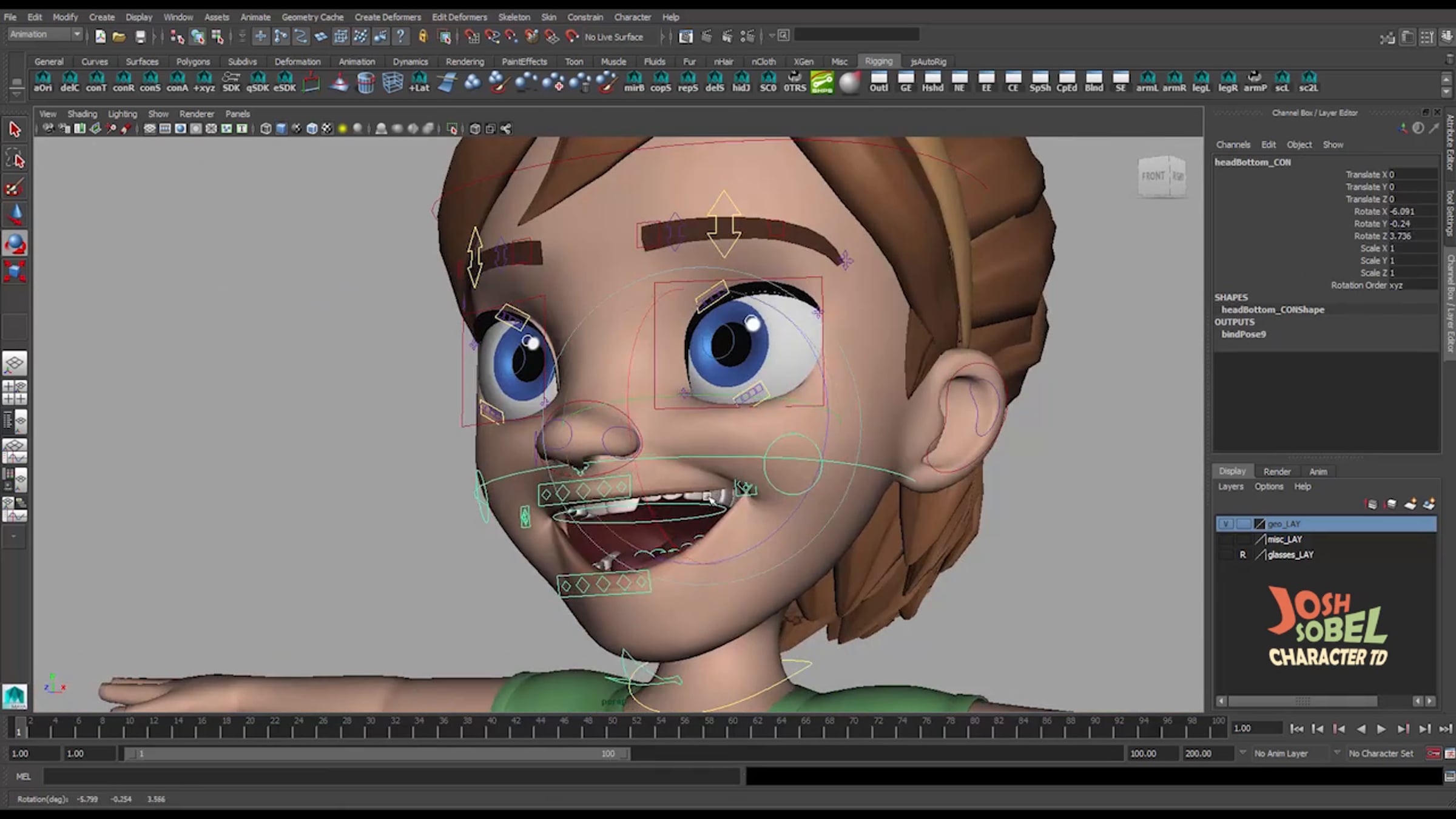Pick the Move tool cone icon

(15, 215)
